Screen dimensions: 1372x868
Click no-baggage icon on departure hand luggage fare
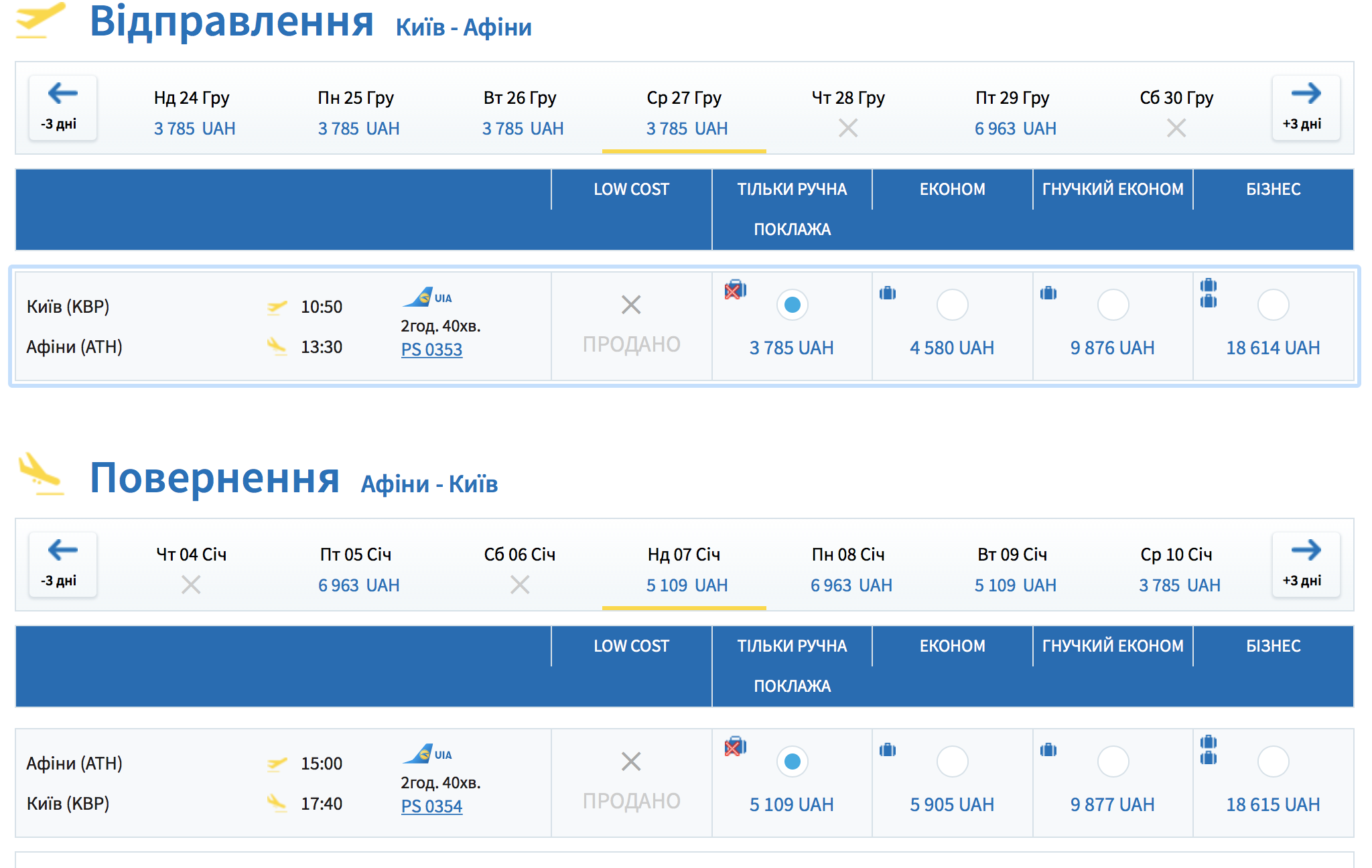735,290
